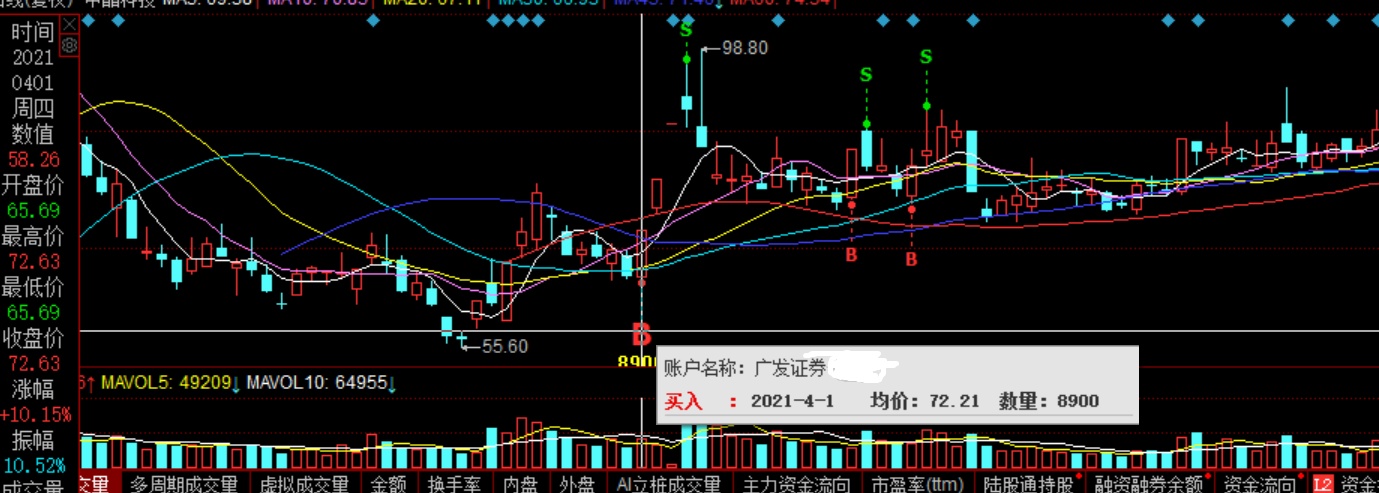
Task: Switch to the 多周期成交量 tab
Action: point(183,484)
